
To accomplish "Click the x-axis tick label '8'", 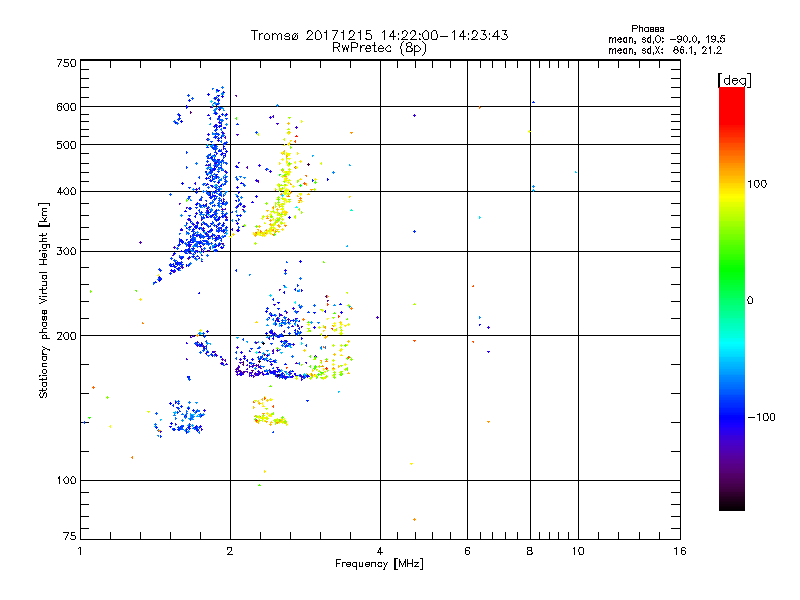I will pyautogui.click(x=530, y=551).
